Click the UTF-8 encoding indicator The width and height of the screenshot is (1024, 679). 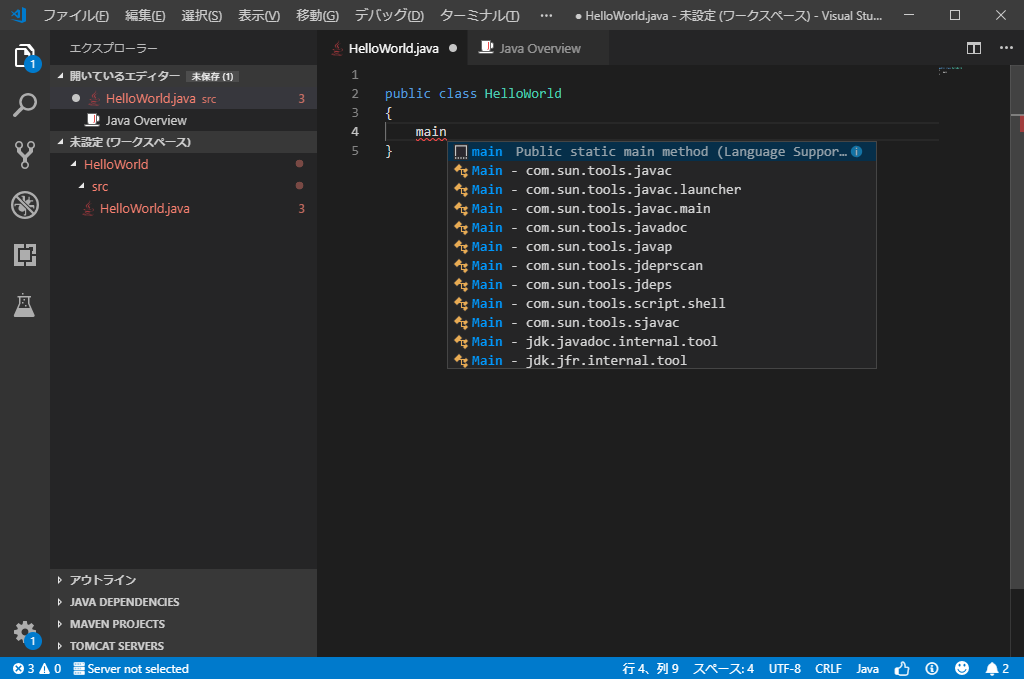click(x=785, y=668)
